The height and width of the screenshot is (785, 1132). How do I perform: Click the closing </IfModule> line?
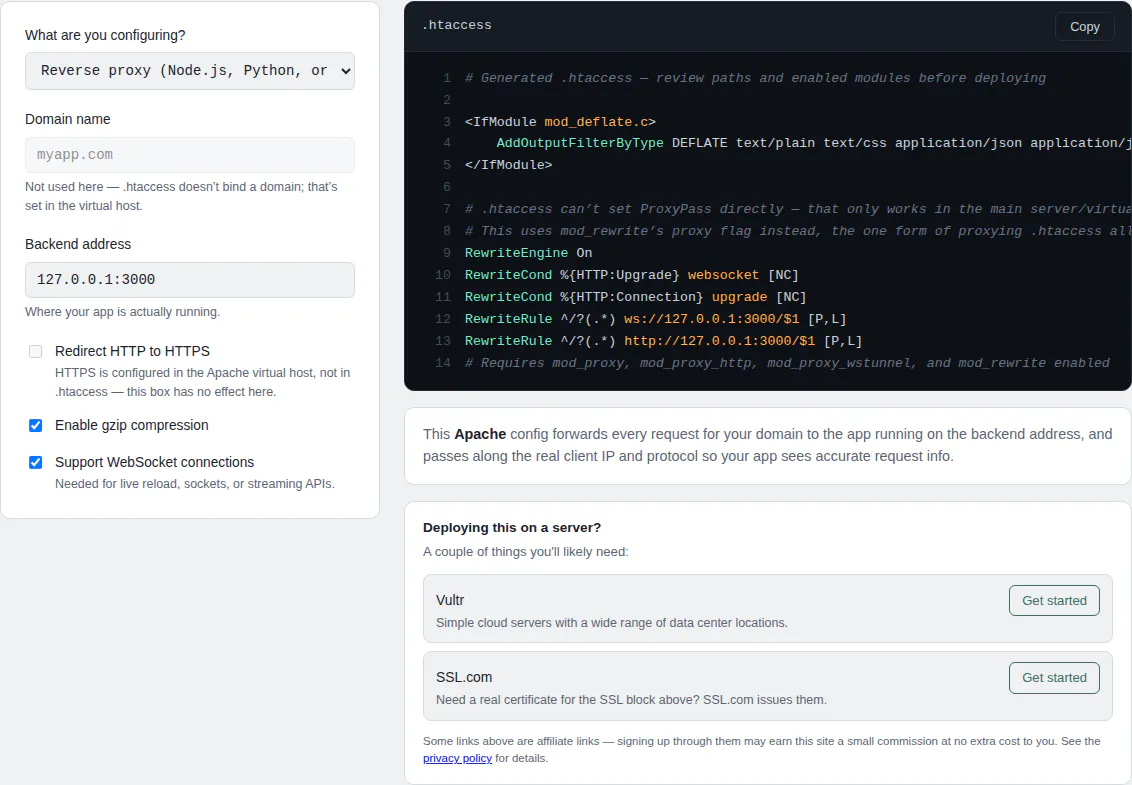(x=508, y=165)
